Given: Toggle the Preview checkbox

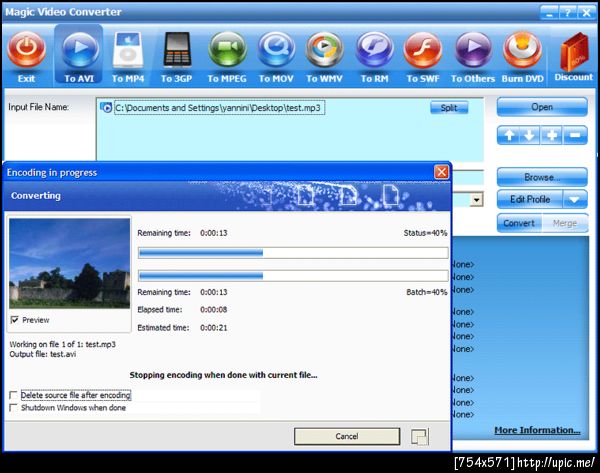Looking at the screenshot, I should tap(15, 320).
